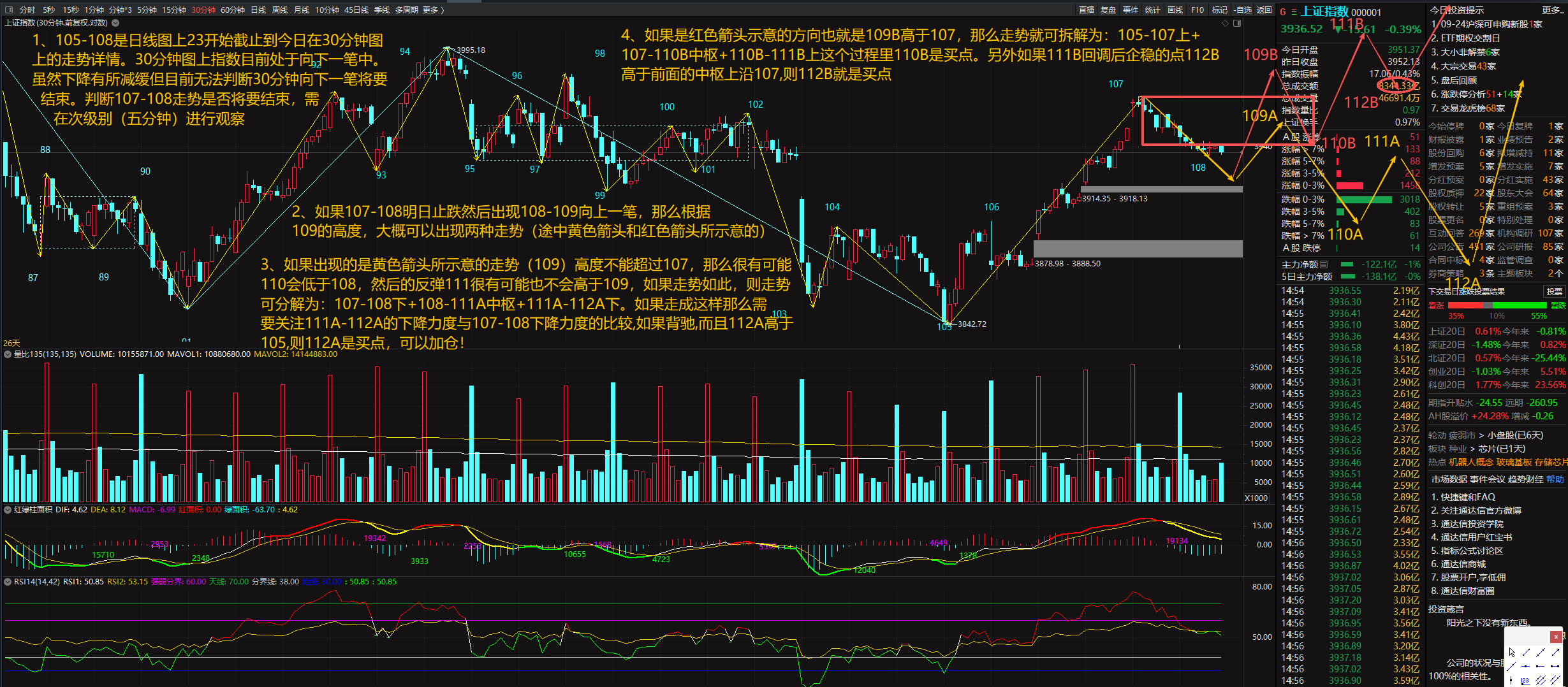Select the arrow pointer drawing tool
Viewport: 1568px width, 687px height.
(1512, 653)
